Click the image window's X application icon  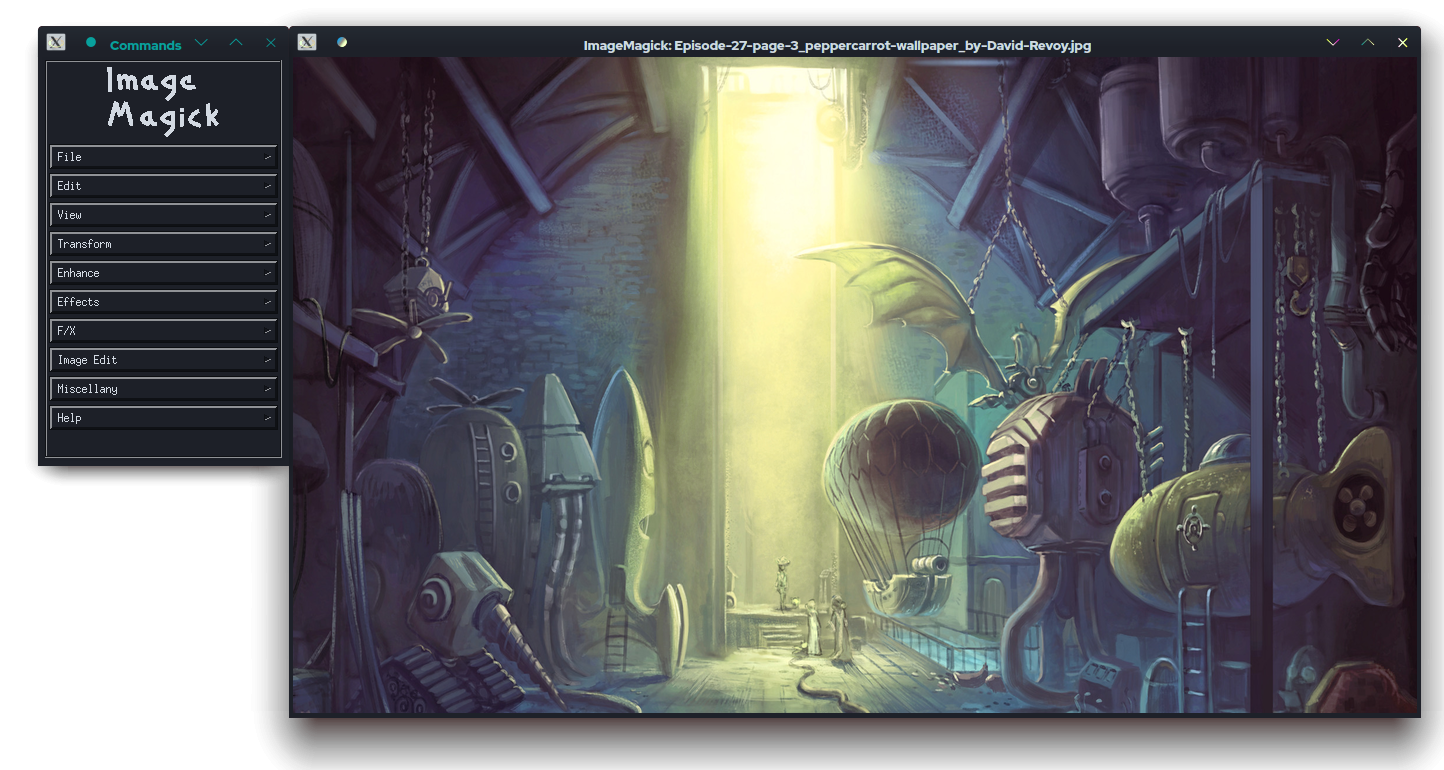click(x=307, y=42)
